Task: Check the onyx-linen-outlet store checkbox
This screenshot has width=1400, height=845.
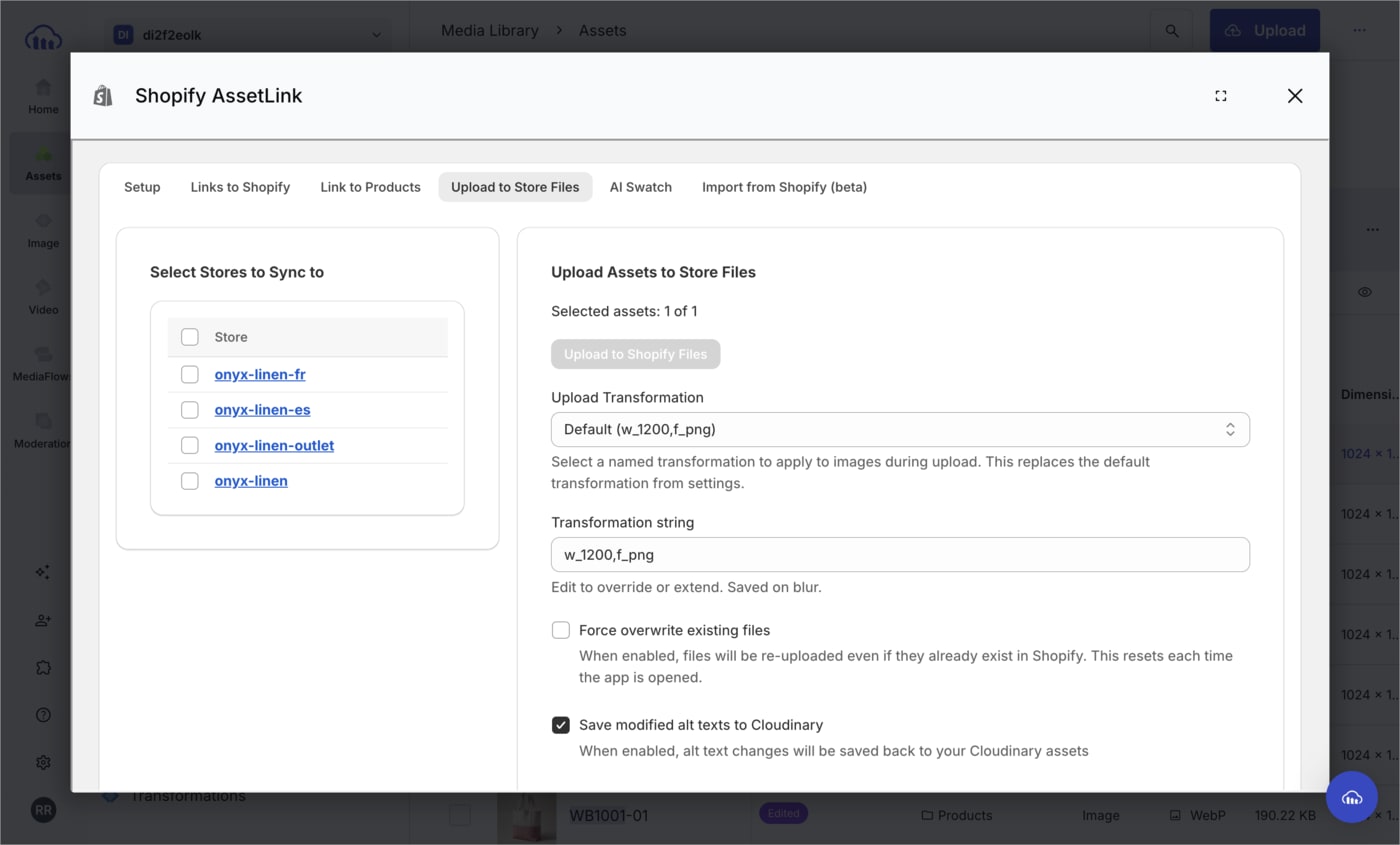Action: [x=190, y=445]
